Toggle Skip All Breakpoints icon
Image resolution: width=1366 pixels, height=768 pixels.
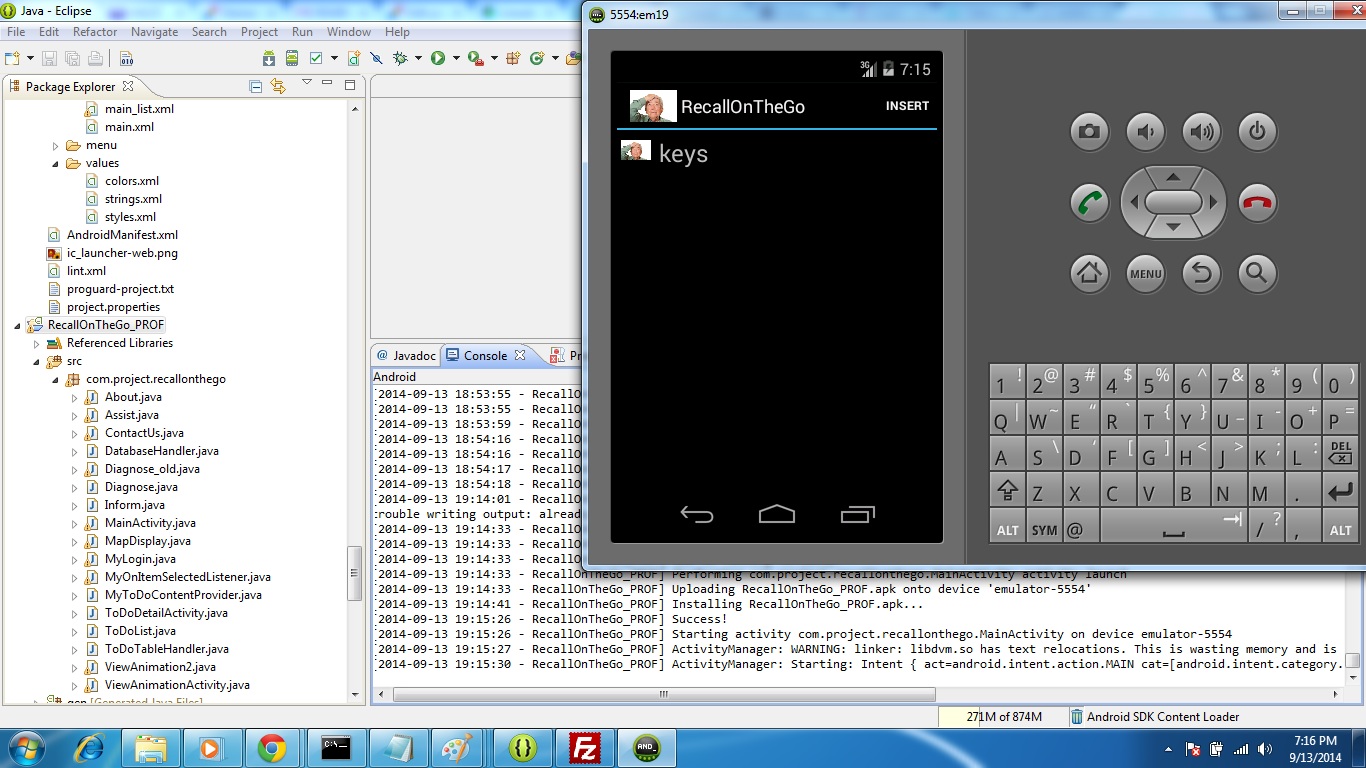376,58
